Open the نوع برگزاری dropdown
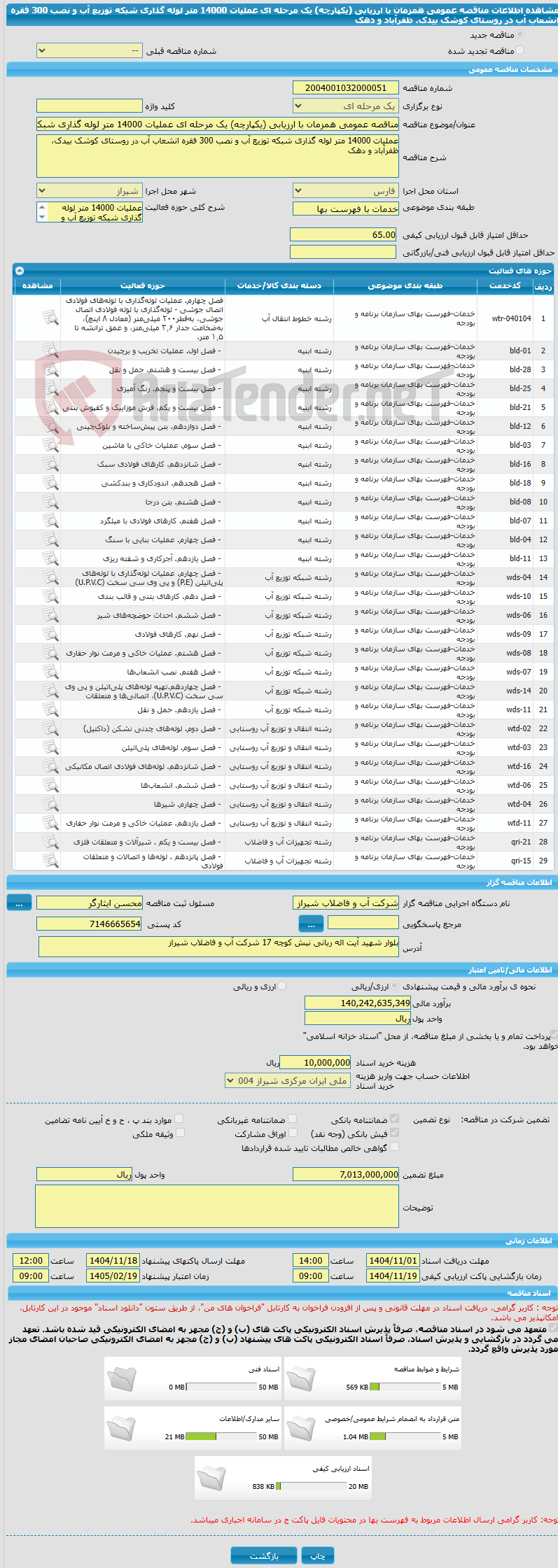Viewport: 558px width, 1568px height. [346, 106]
